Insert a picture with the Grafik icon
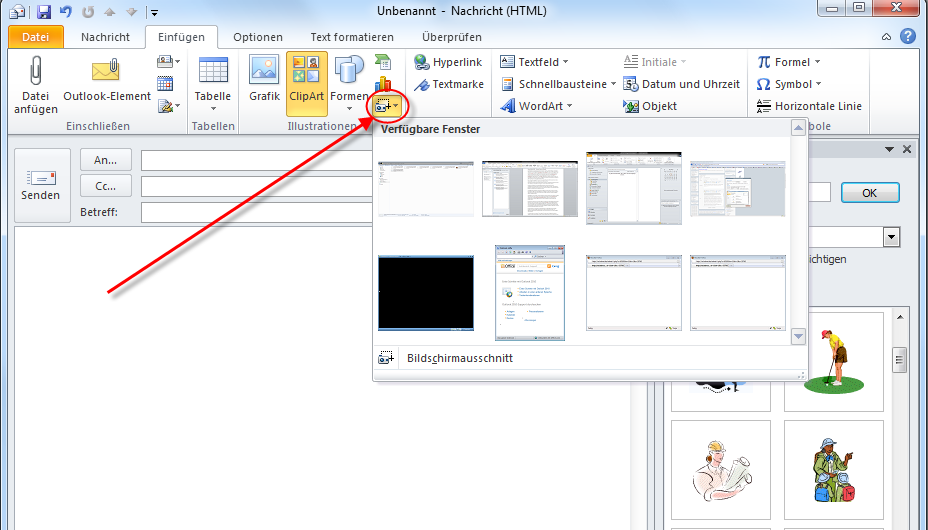 pos(264,70)
